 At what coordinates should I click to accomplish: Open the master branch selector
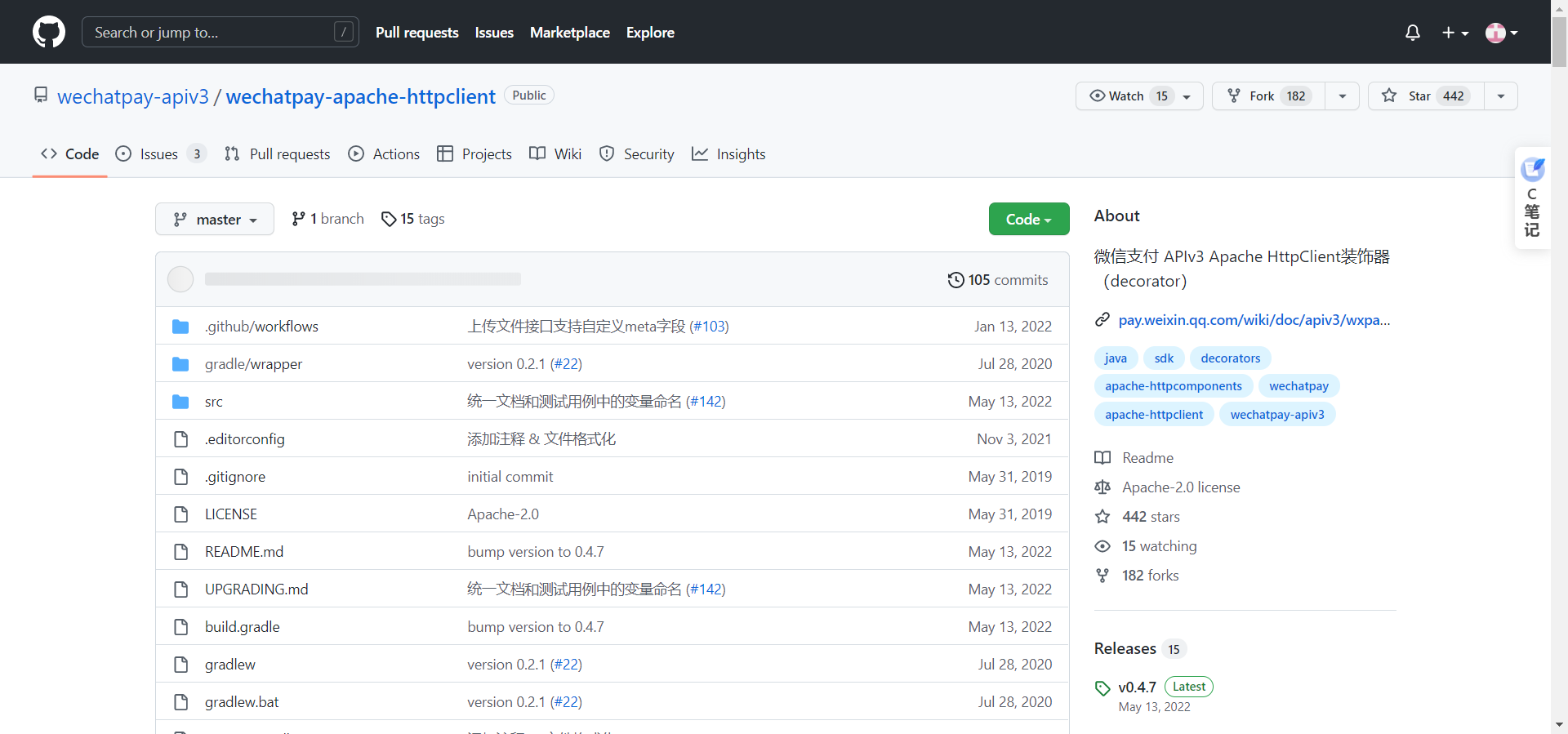pos(215,219)
